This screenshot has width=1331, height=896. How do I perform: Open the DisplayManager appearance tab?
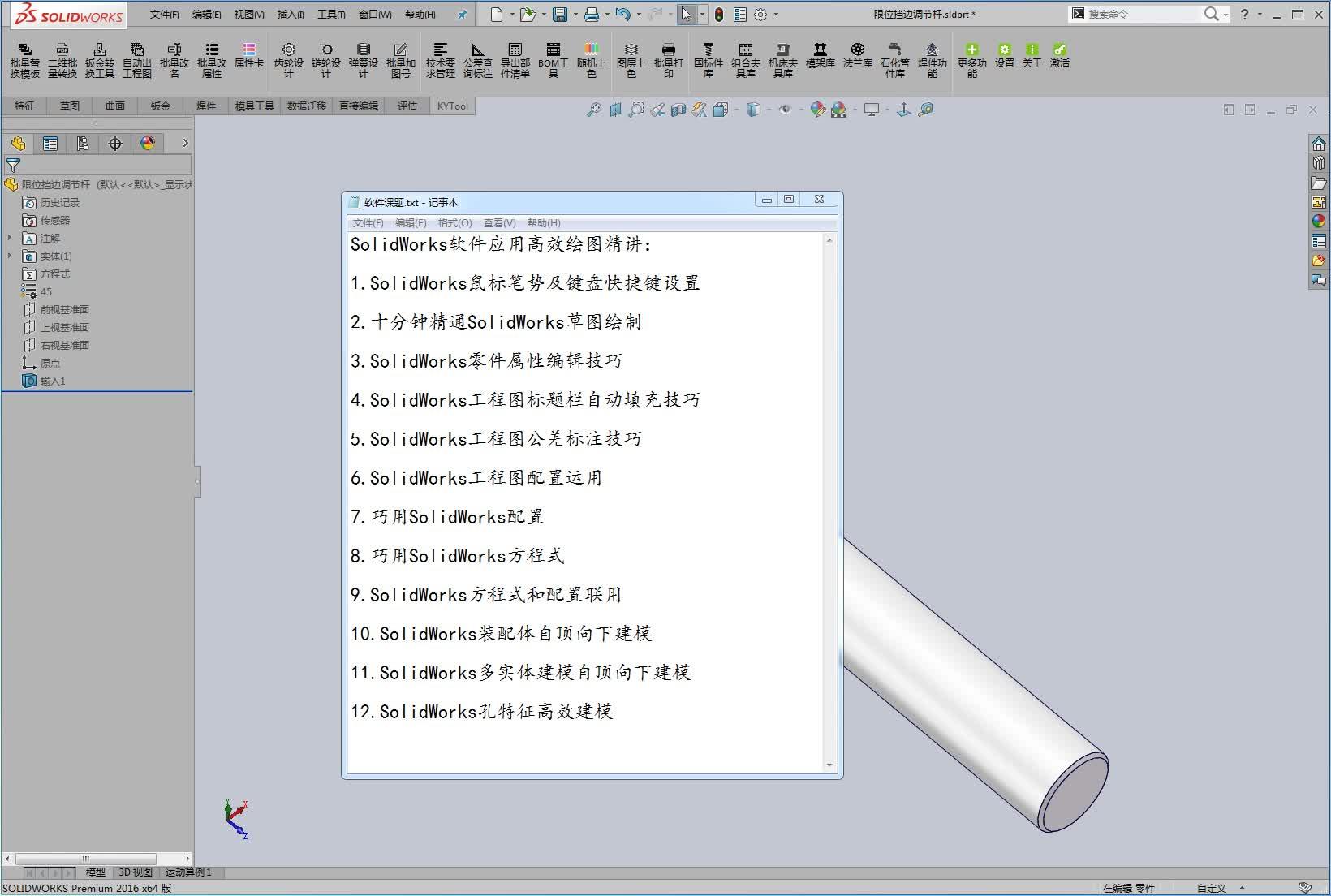pos(148,144)
